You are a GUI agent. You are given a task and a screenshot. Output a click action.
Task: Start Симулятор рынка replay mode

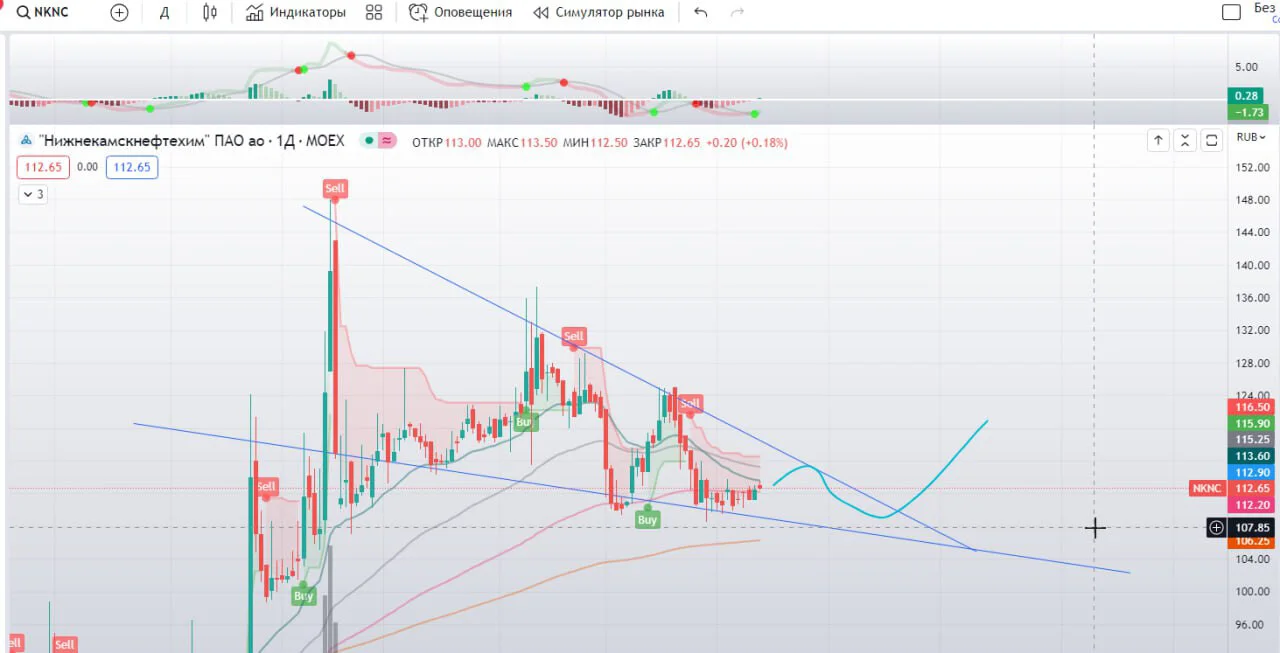tap(598, 12)
